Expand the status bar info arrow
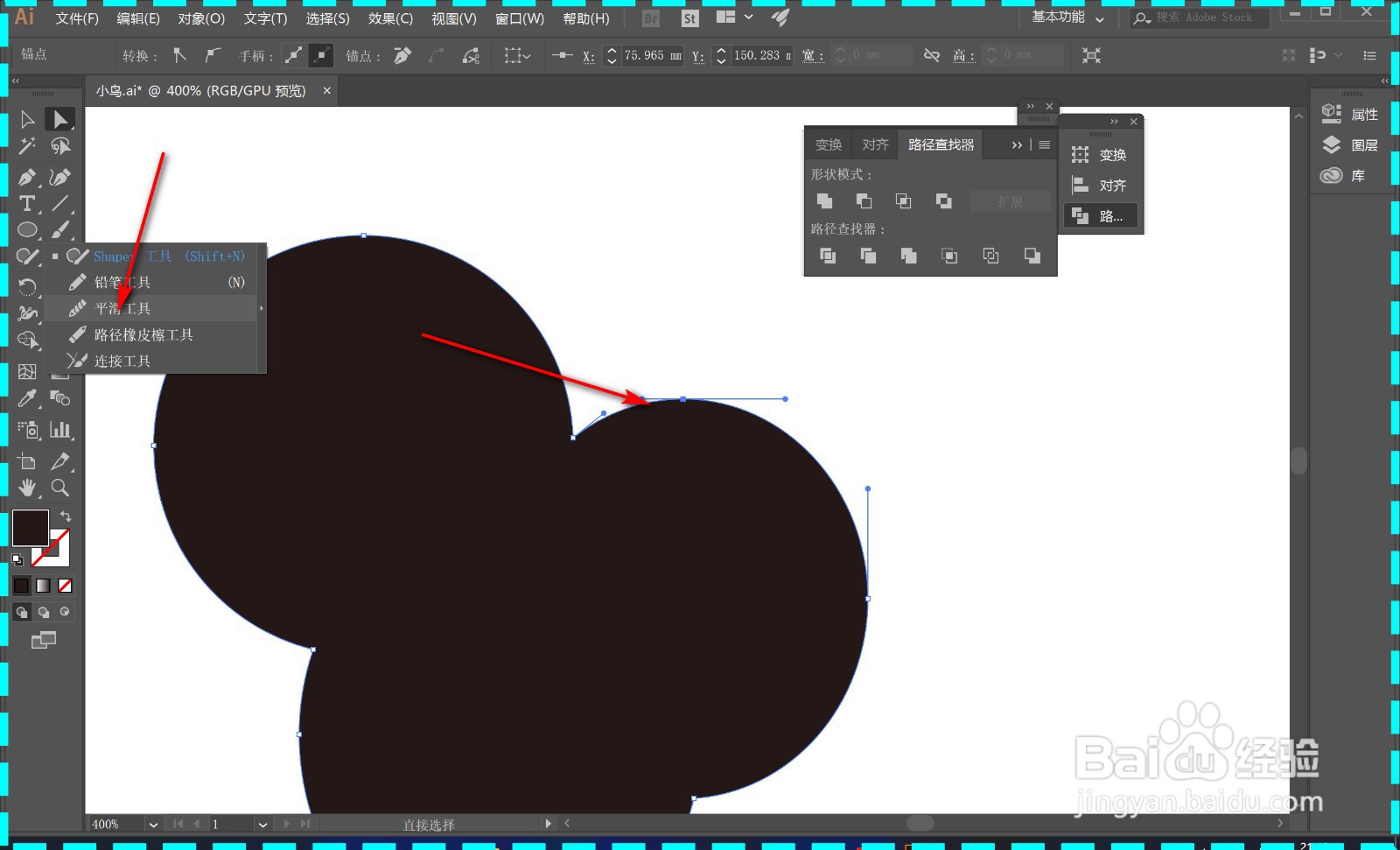 tap(549, 824)
